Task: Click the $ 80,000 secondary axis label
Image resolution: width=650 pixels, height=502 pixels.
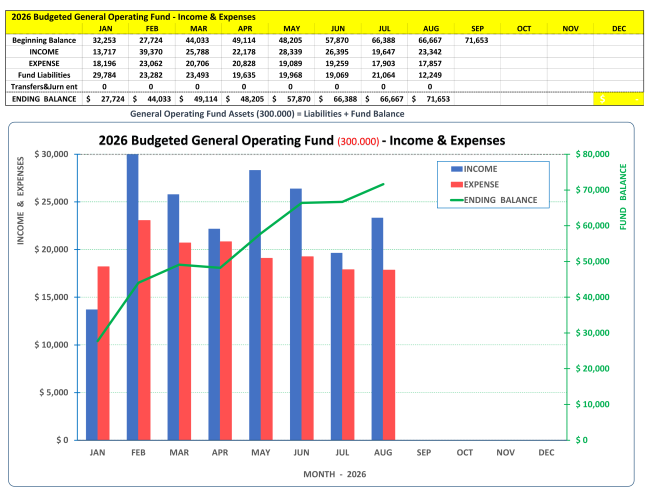Action: point(592,154)
